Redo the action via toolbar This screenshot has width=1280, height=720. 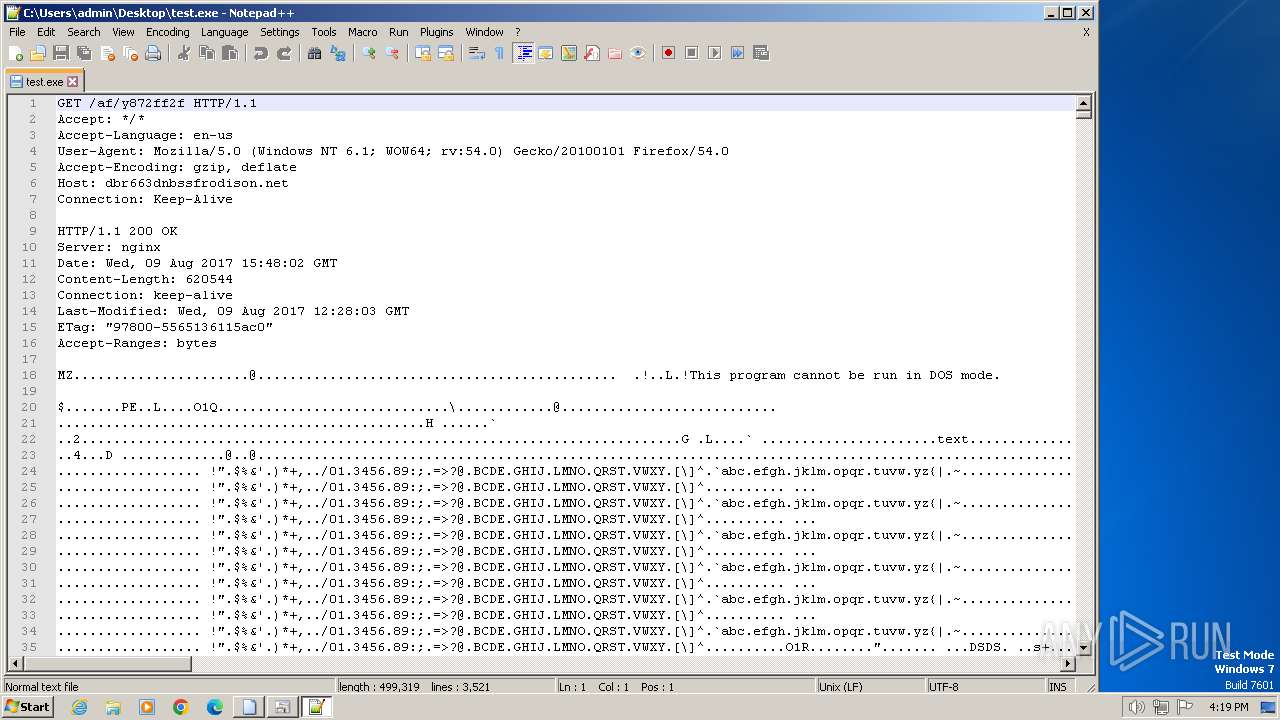pyautogui.click(x=284, y=53)
